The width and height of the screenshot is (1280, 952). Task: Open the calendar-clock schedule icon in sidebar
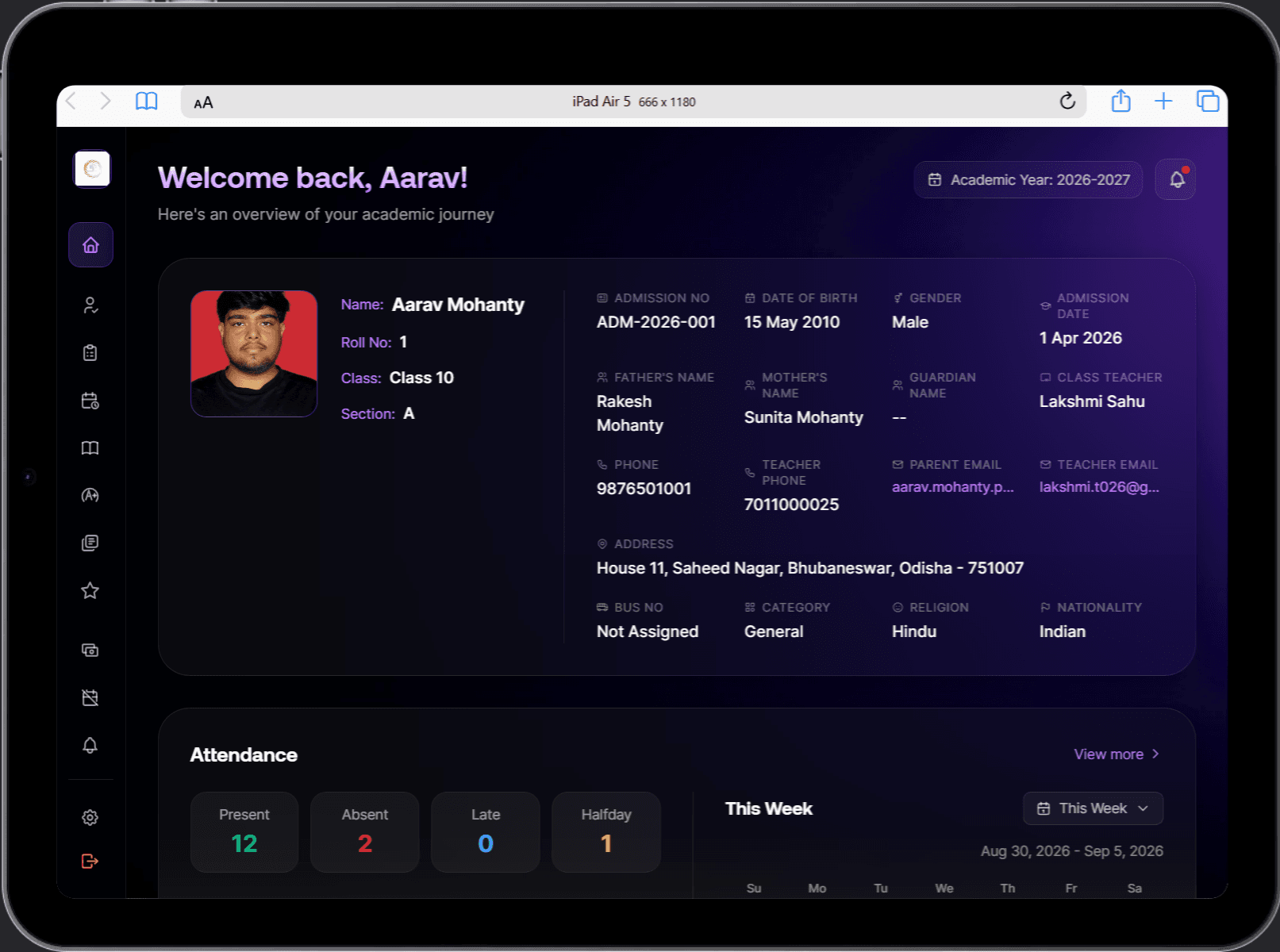click(x=90, y=401)
